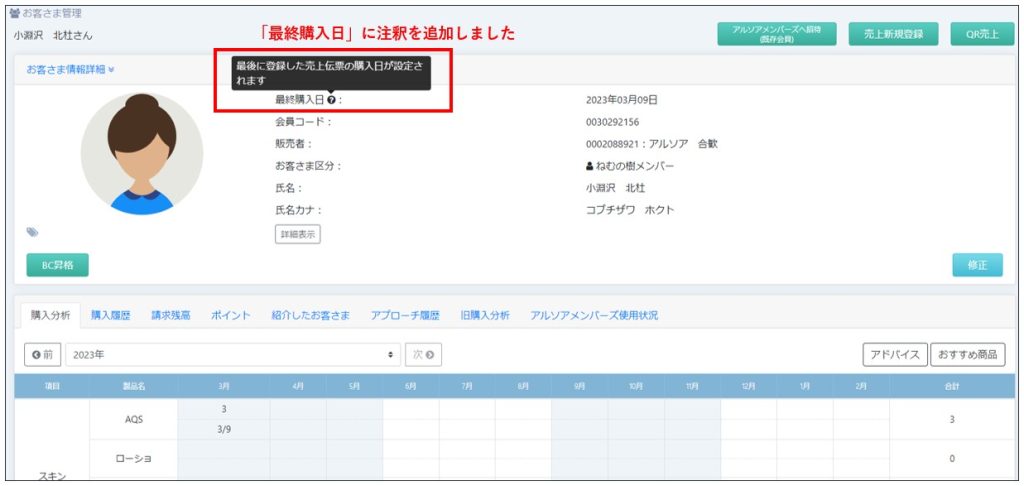Switch to the アプローチ履歴 tab

[405, 315]
